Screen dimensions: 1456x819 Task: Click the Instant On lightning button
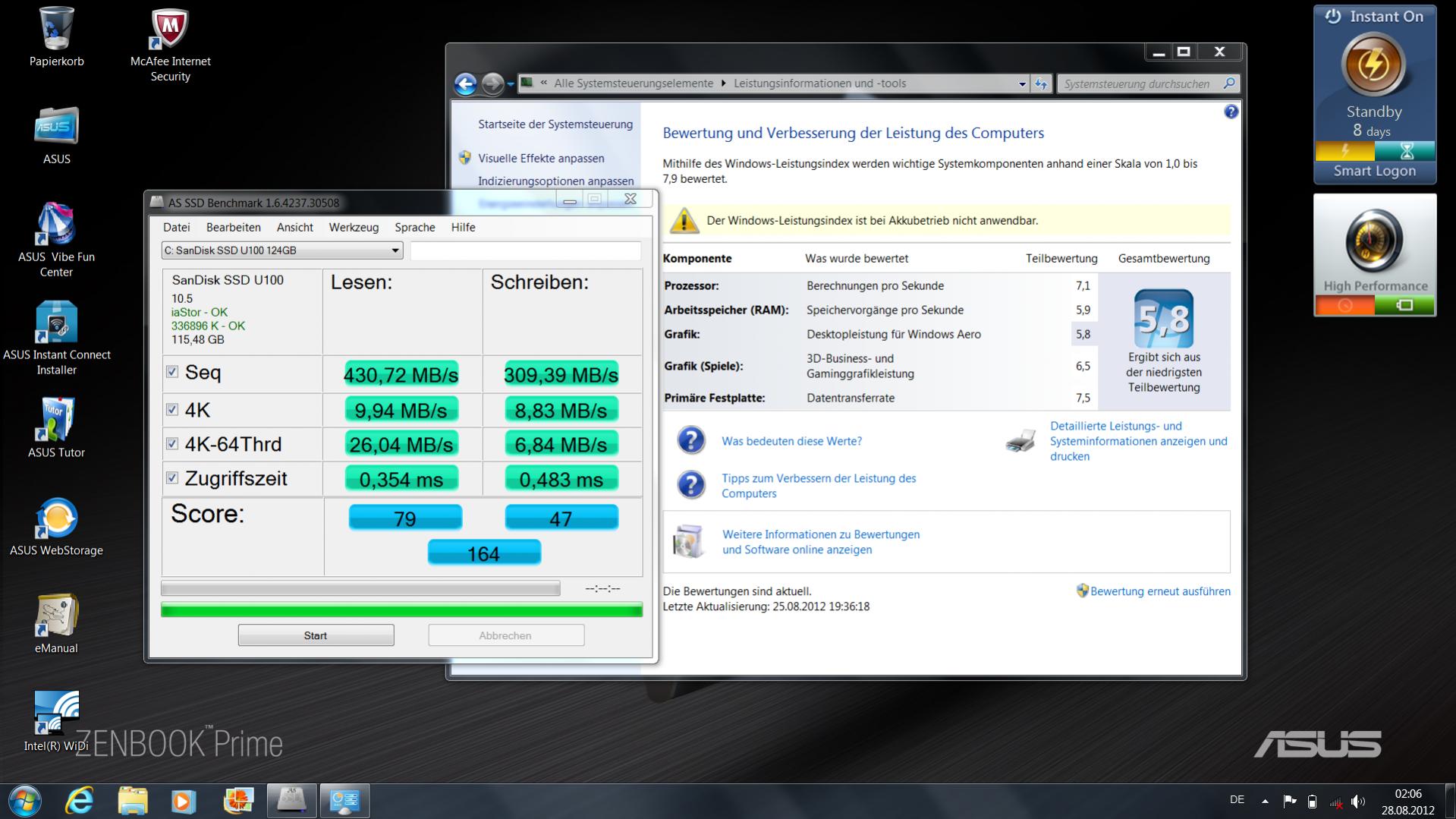pyautogui.click(x=1373, y=65)
